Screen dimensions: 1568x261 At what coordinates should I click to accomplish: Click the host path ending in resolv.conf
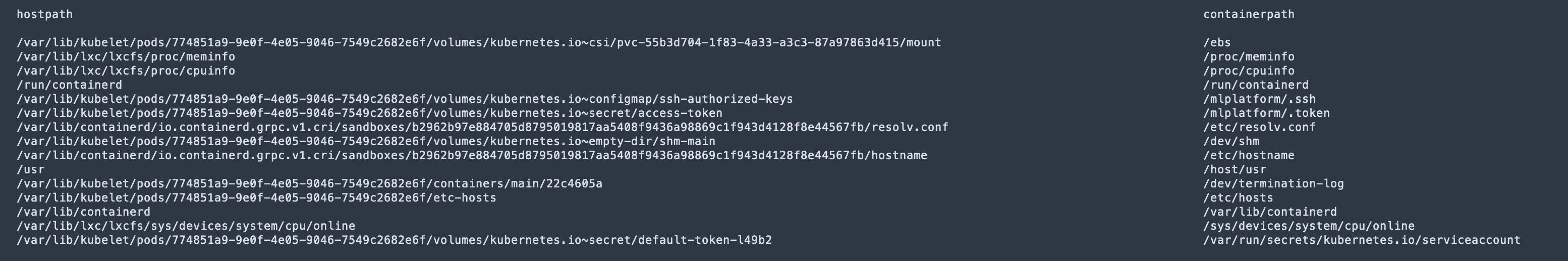click(483, 127)
